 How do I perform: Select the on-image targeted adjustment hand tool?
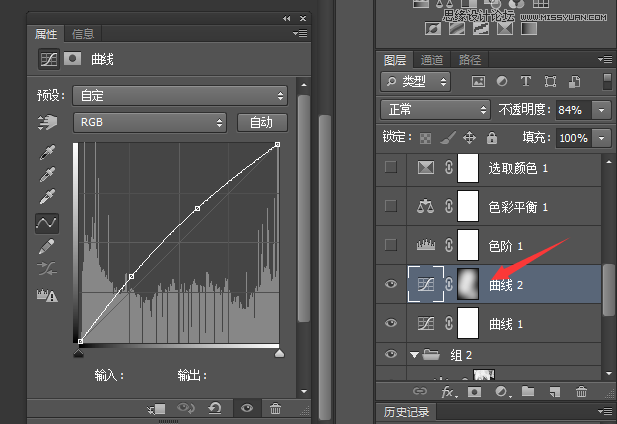tap(47, 122)
